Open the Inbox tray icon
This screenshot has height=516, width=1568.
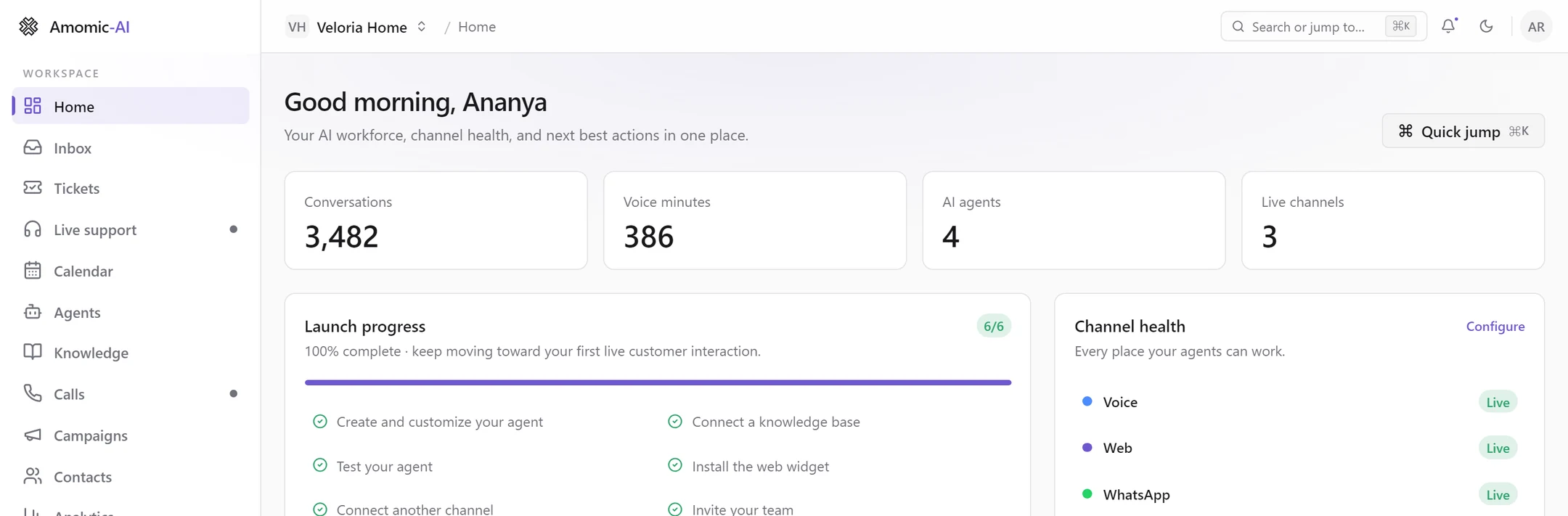tap(33, 147)
